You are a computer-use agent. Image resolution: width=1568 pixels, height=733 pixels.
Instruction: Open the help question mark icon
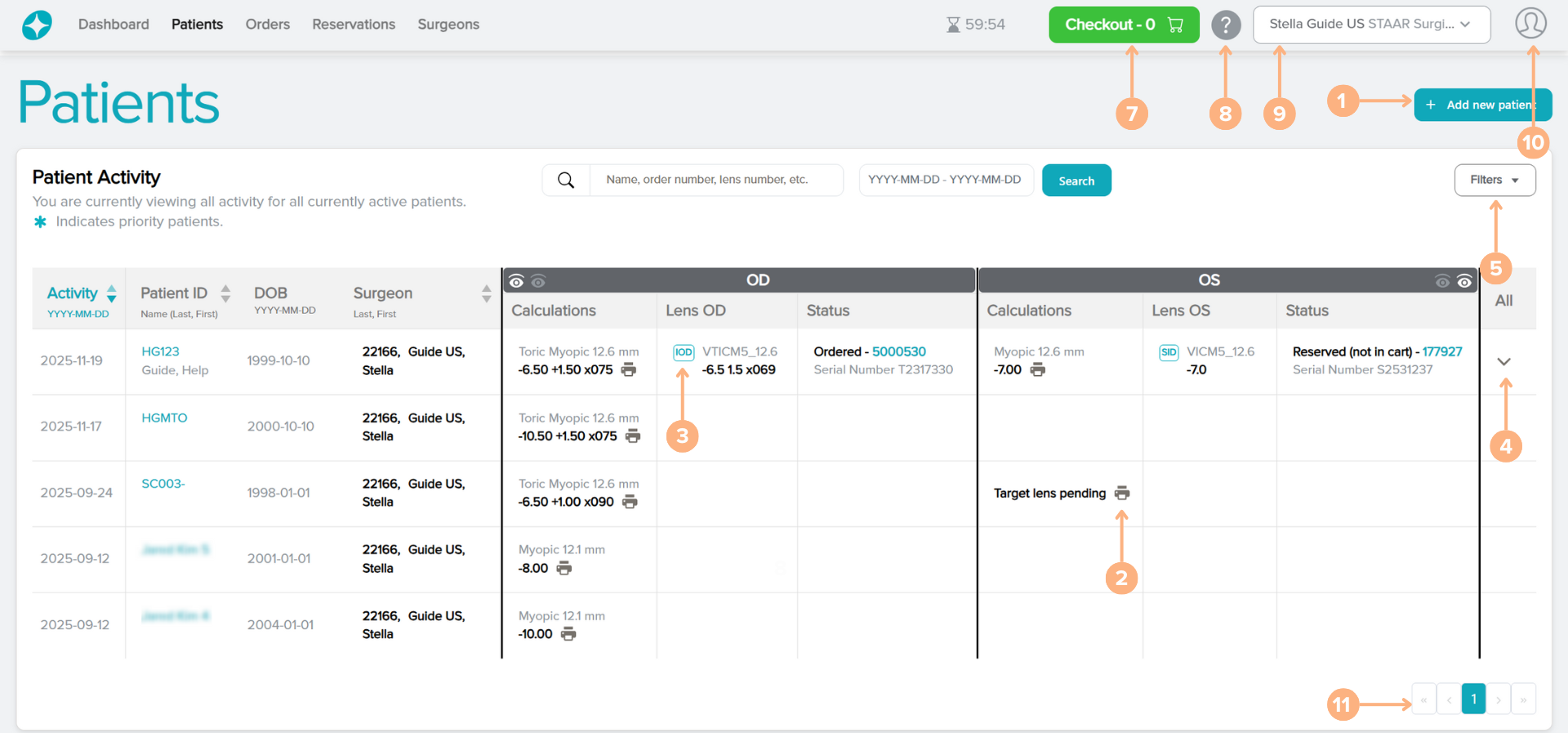pos(1225,25)
